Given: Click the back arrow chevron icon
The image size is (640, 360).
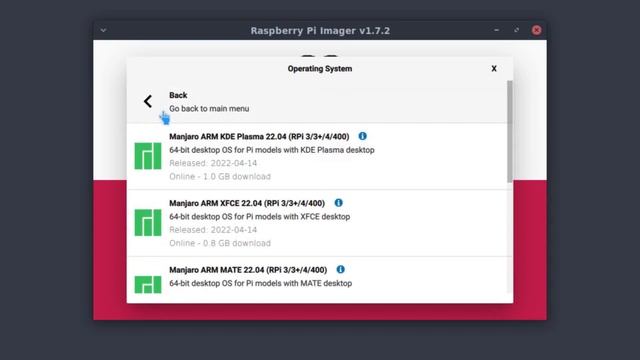Looking at the screenshot, I should click(148, 101).
